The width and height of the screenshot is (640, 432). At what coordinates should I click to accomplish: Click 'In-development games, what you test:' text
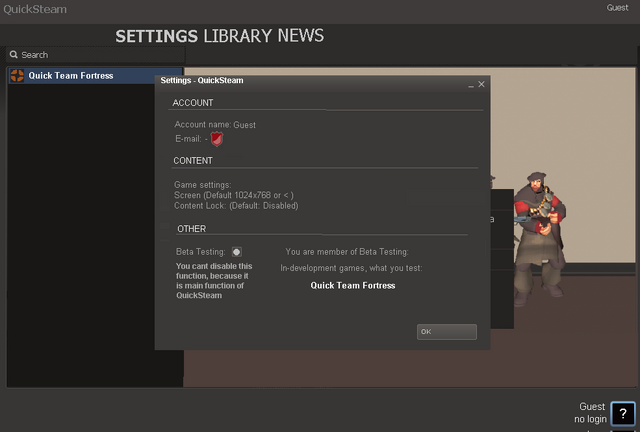(351, 268)
